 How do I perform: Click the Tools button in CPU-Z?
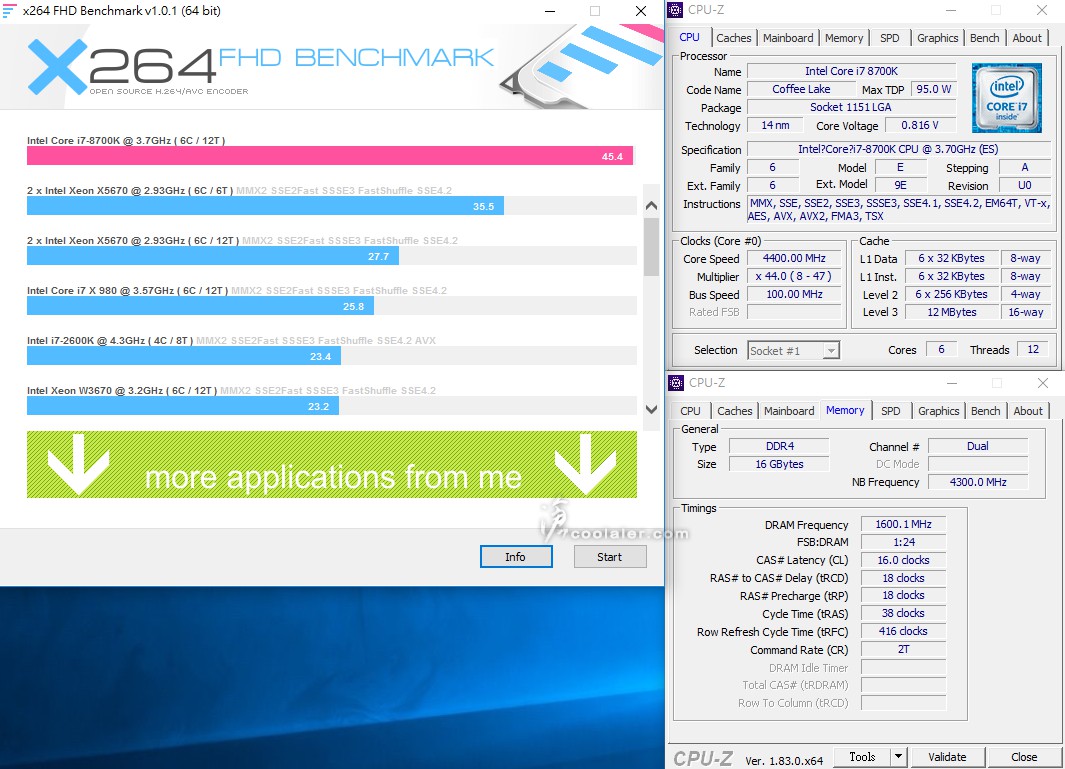point(862,756)
